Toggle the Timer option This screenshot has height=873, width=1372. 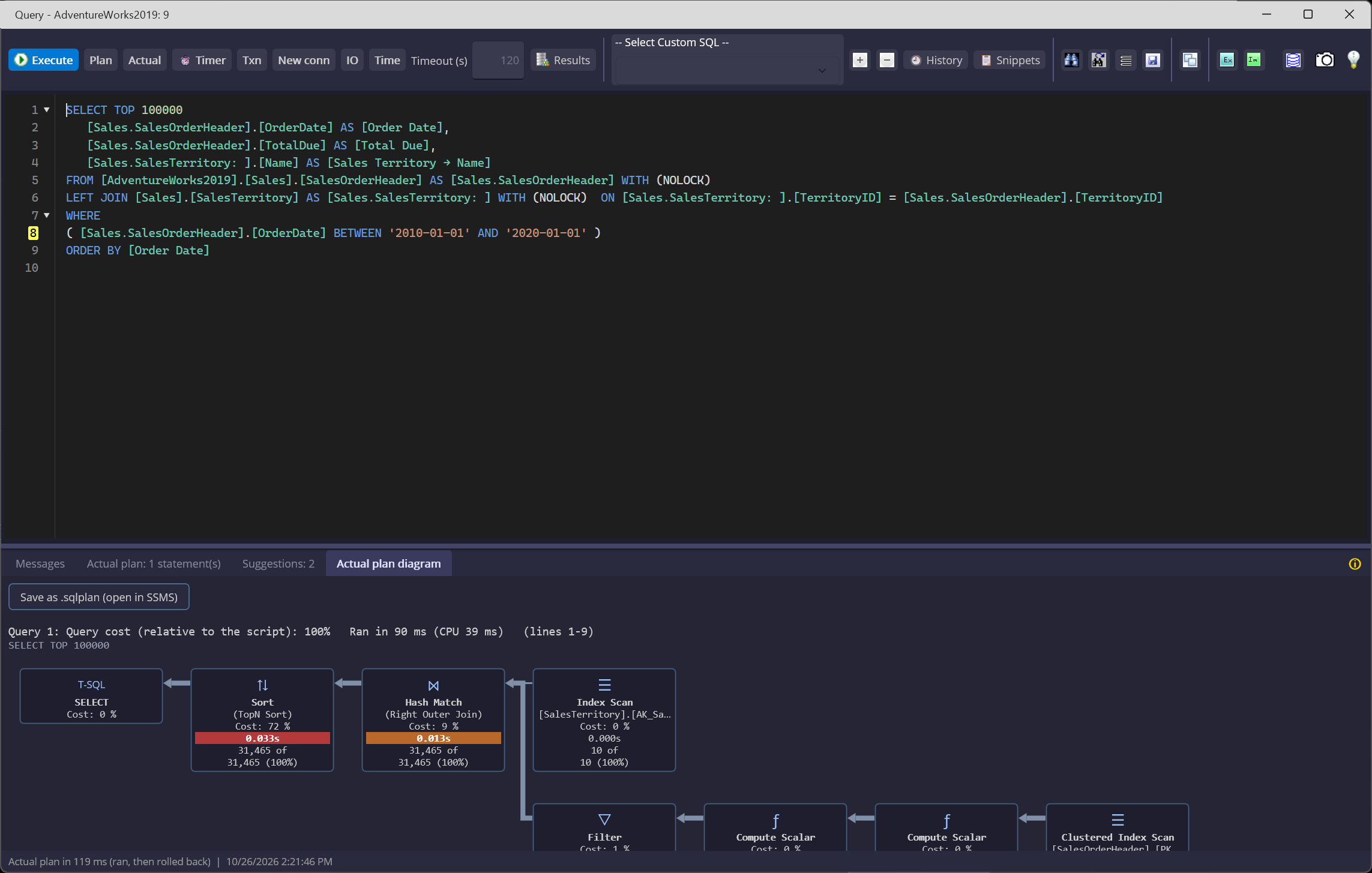tap(202, 60)
